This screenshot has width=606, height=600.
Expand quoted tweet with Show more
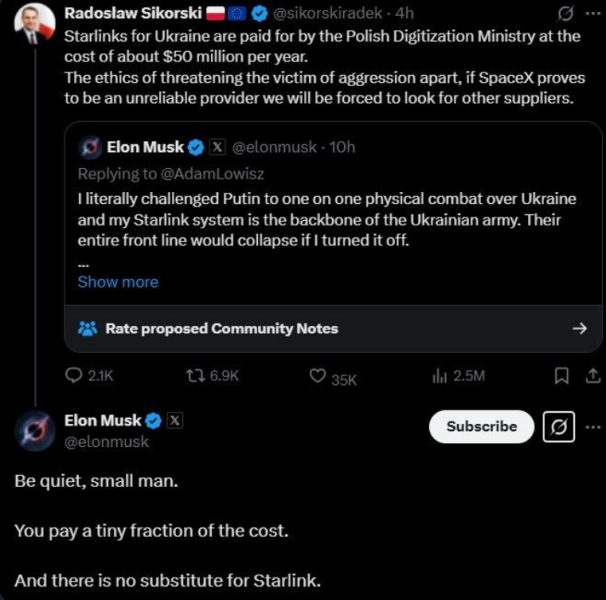118,282
